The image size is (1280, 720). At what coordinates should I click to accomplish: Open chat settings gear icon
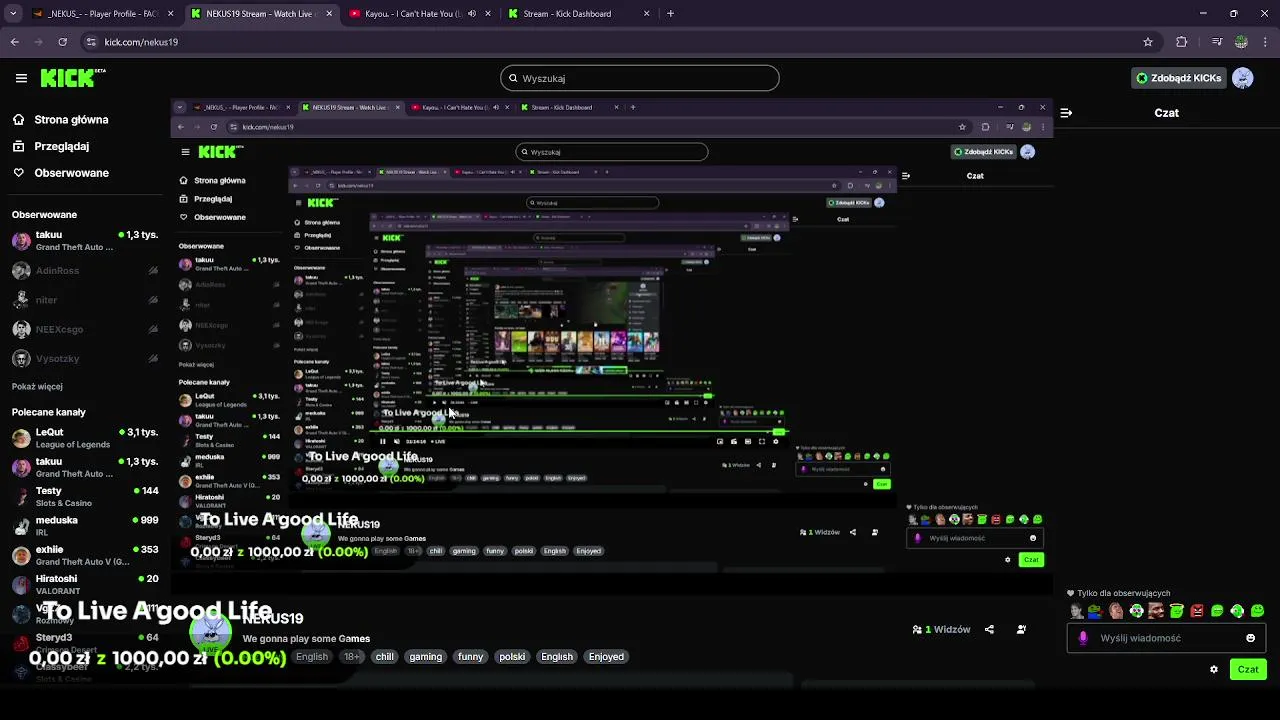click(1214, 670)
